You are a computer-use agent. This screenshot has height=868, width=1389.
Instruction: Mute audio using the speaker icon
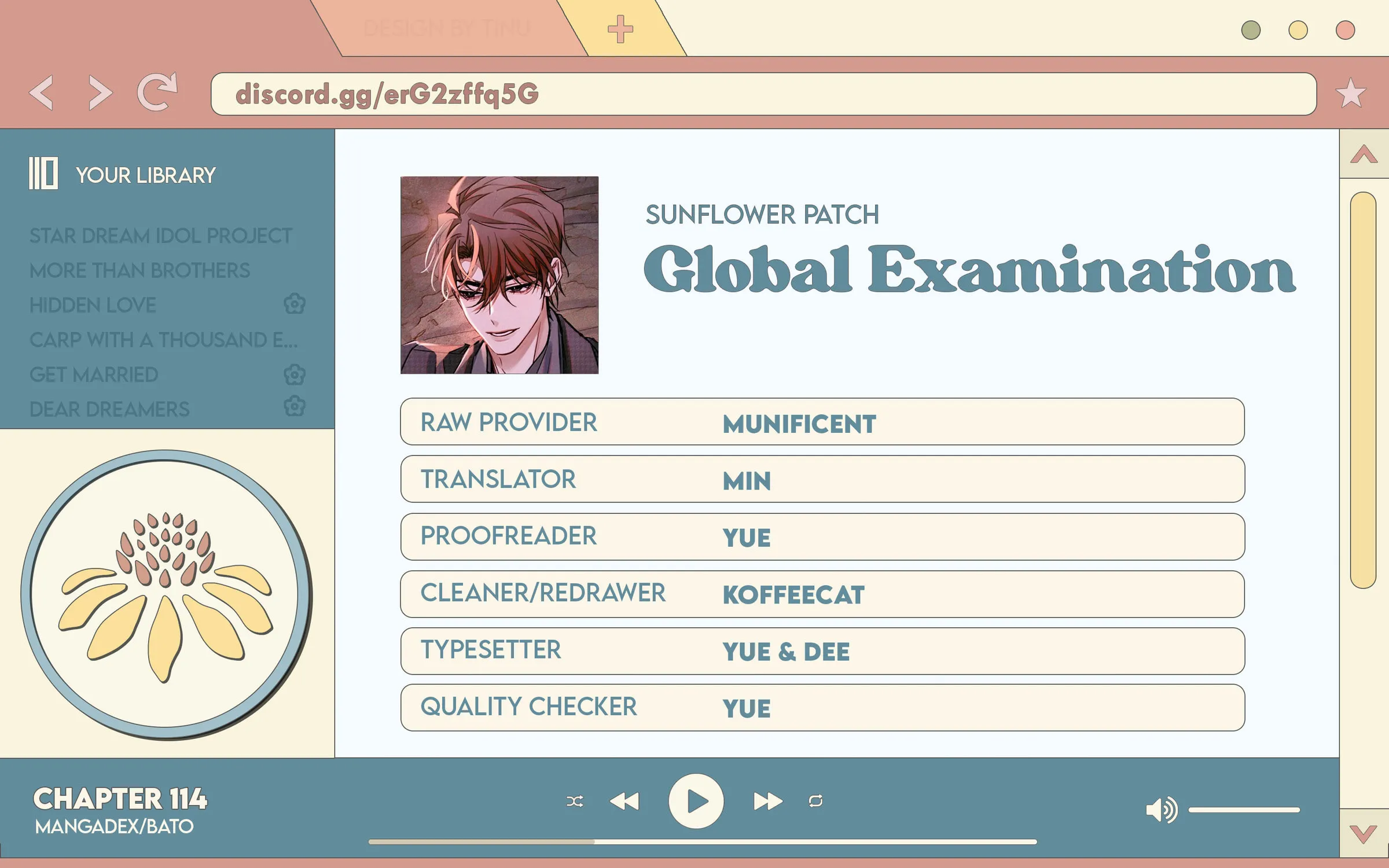click(1162, 810)
